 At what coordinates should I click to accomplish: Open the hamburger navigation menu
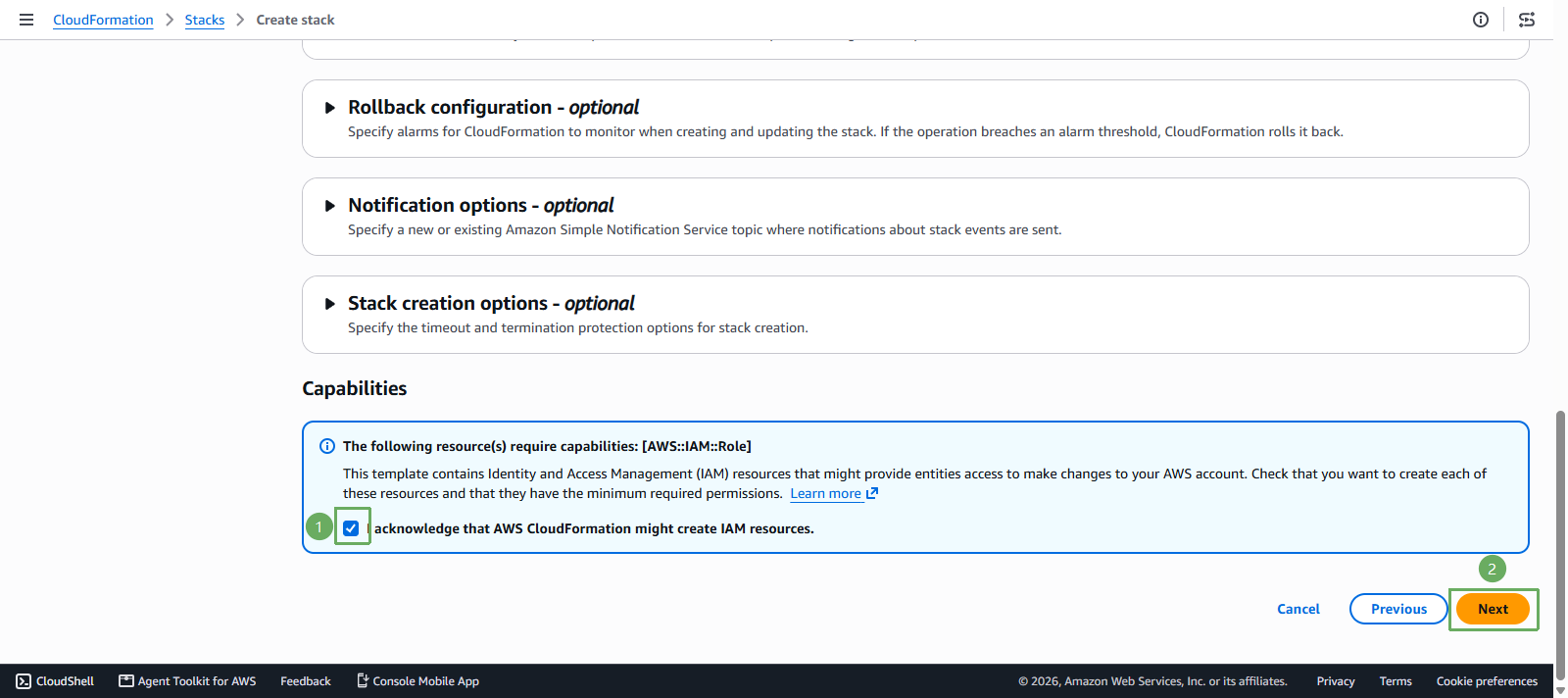coord(26,20)
